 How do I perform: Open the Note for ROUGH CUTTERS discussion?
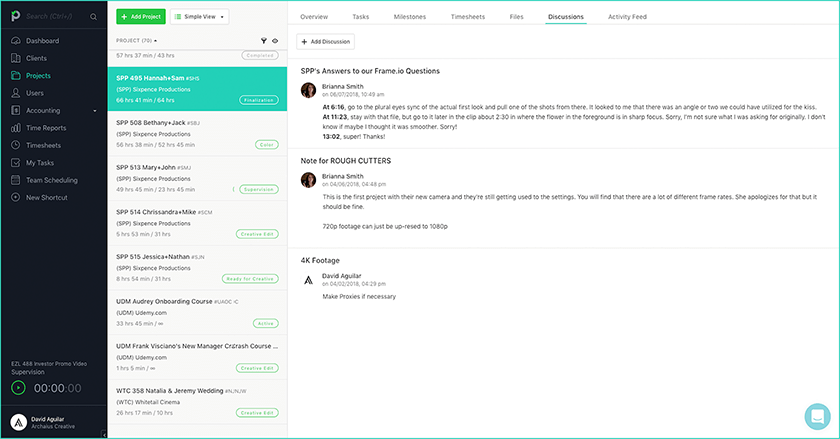(x=346, y=161)
